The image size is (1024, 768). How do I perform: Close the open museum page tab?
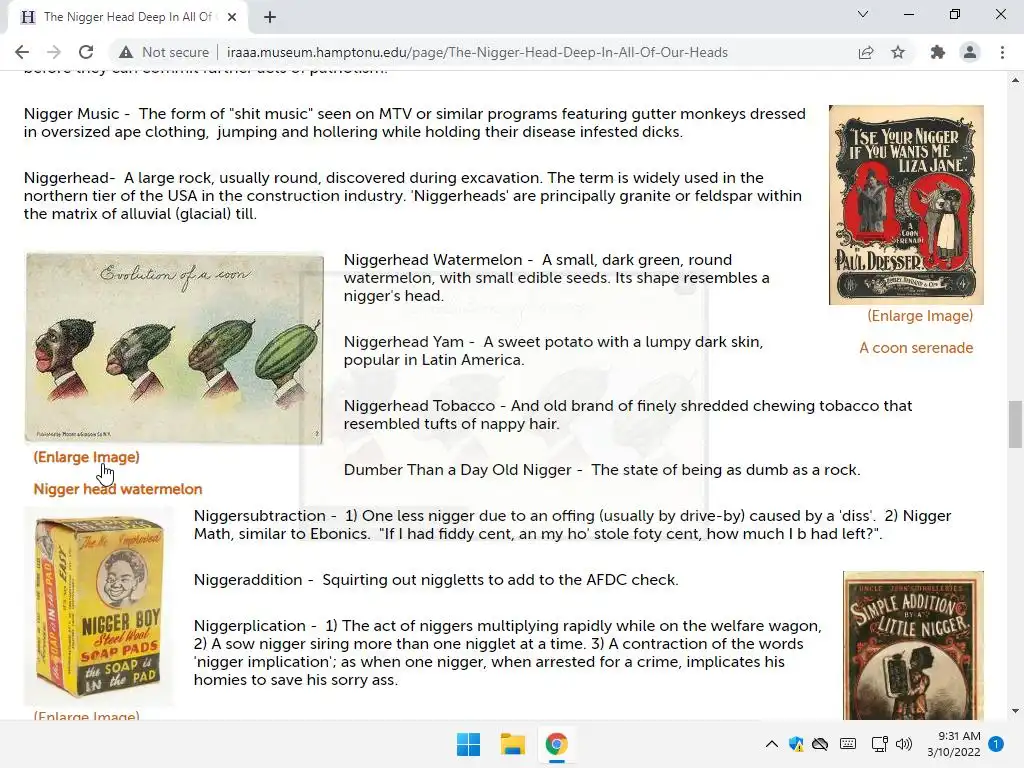click(x=232, y=17)
